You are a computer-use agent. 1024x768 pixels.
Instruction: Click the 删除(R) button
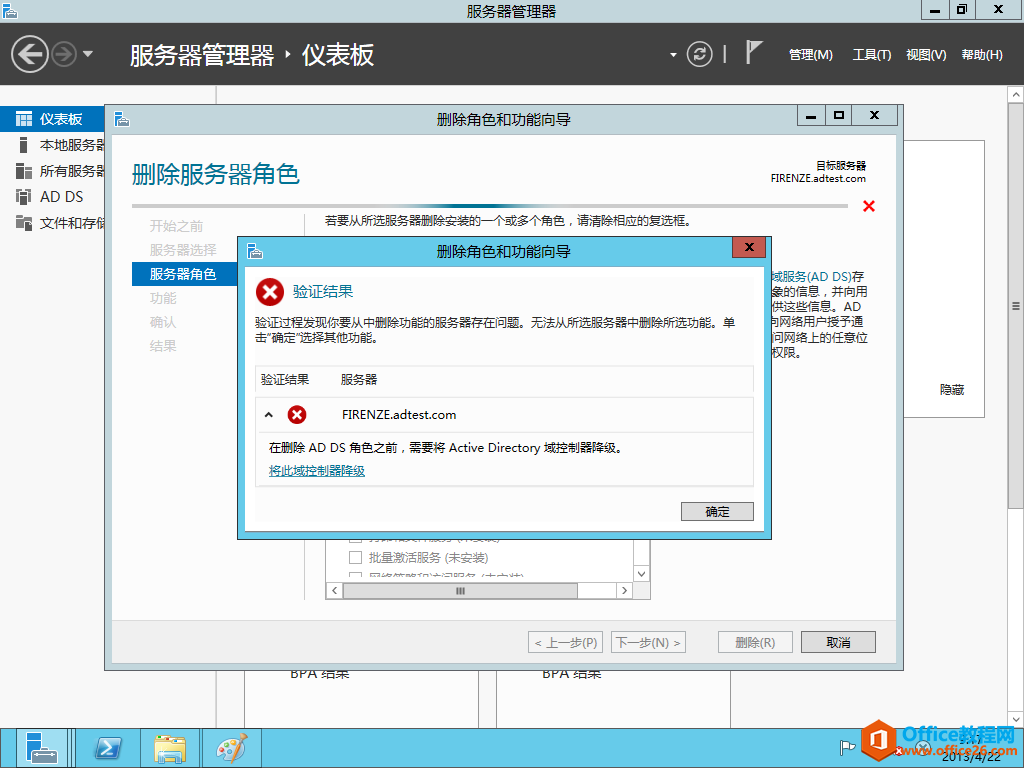click(x=755, y=643)
